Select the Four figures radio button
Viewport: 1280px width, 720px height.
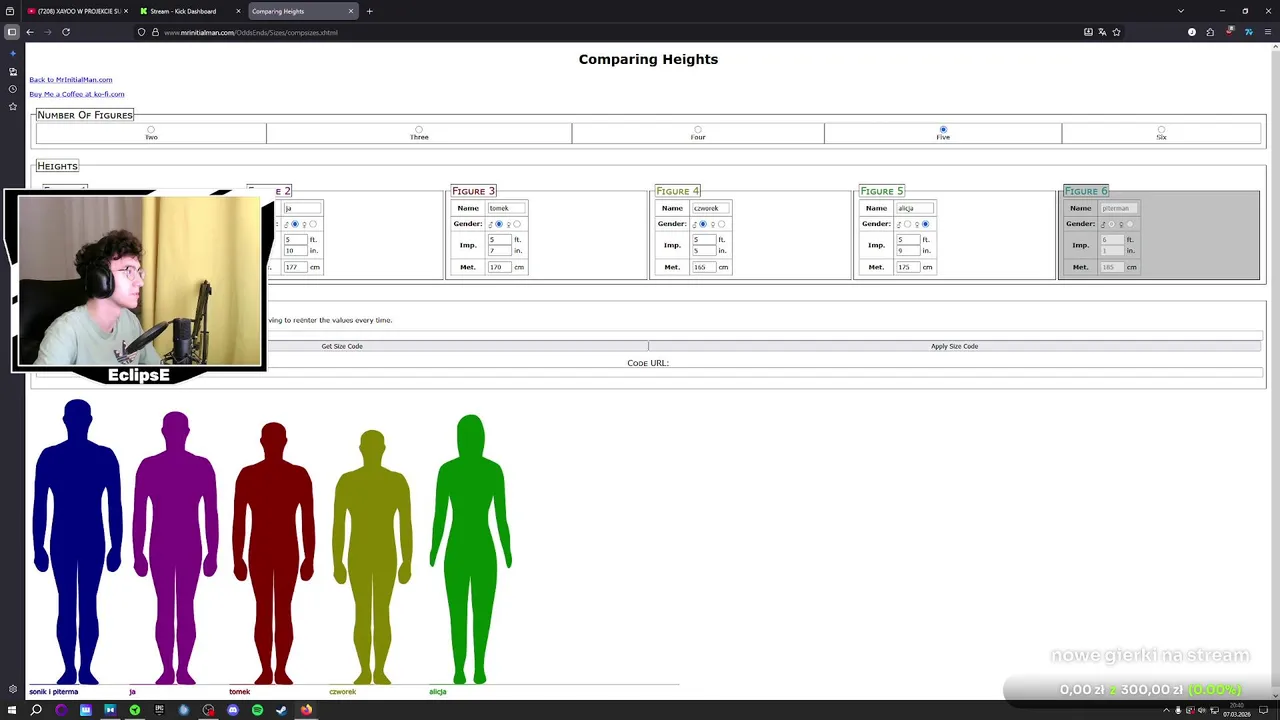pos(698,129)
